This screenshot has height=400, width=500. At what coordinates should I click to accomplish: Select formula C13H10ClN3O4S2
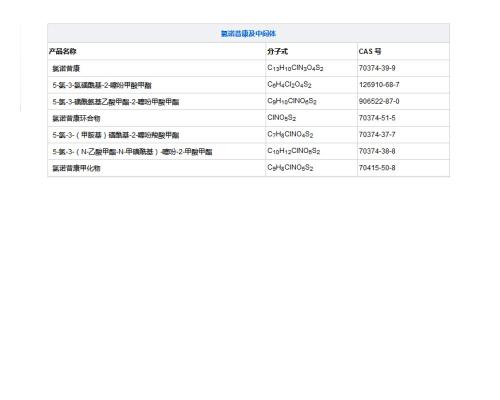(295, 68)
